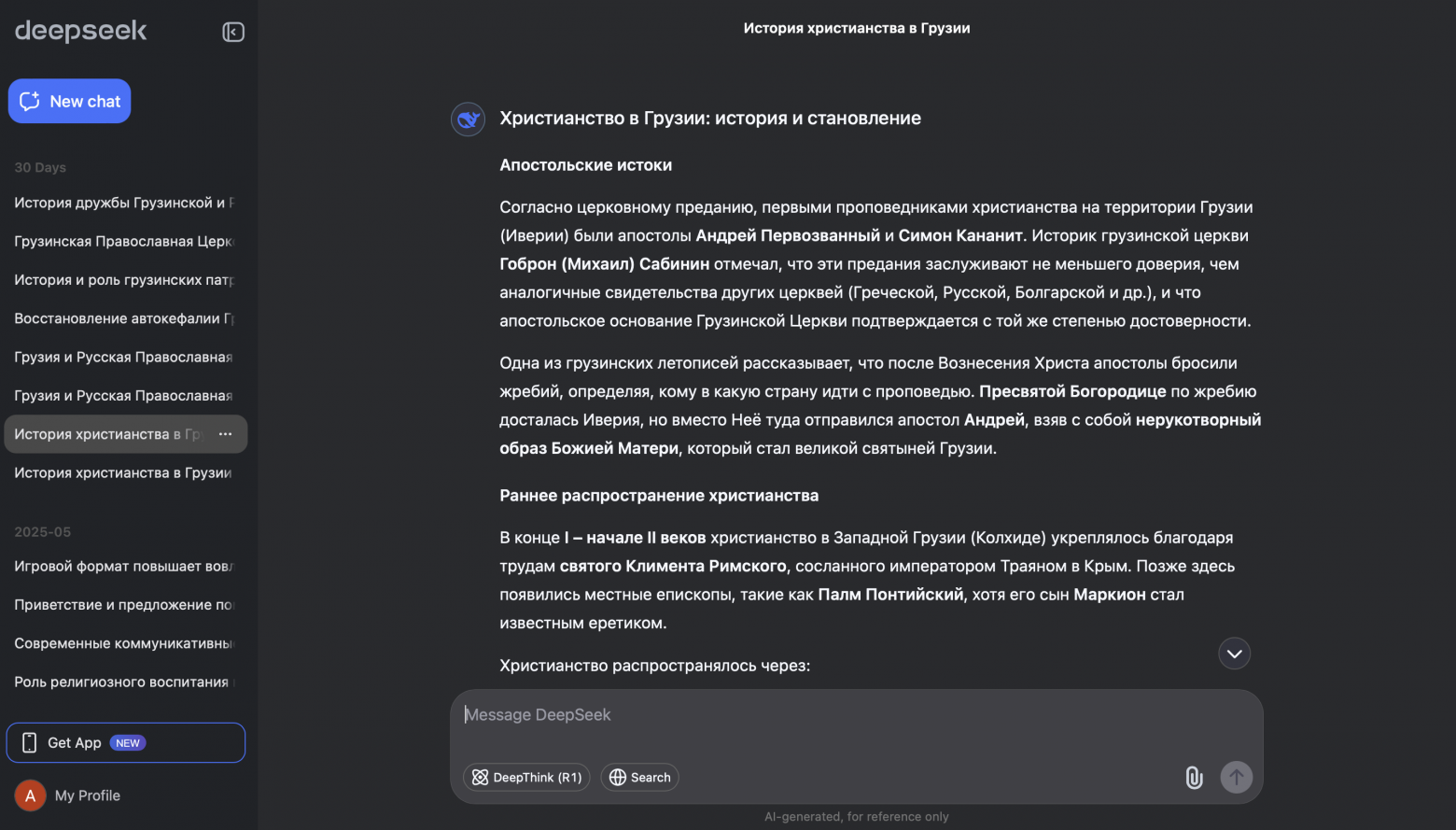Click the phone icon for Get App

[30, 743]
